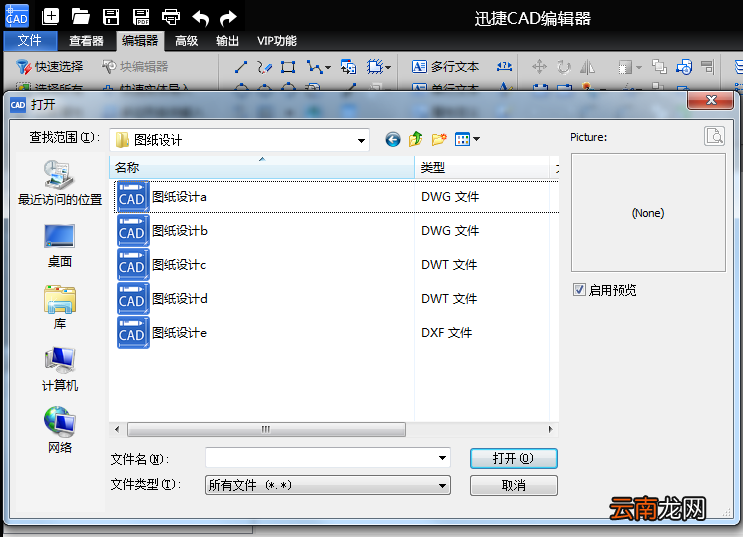The width and height of the screenshot is (743, 537).
Task: Click the scrollbar left arrow
Action: (117, 429)
